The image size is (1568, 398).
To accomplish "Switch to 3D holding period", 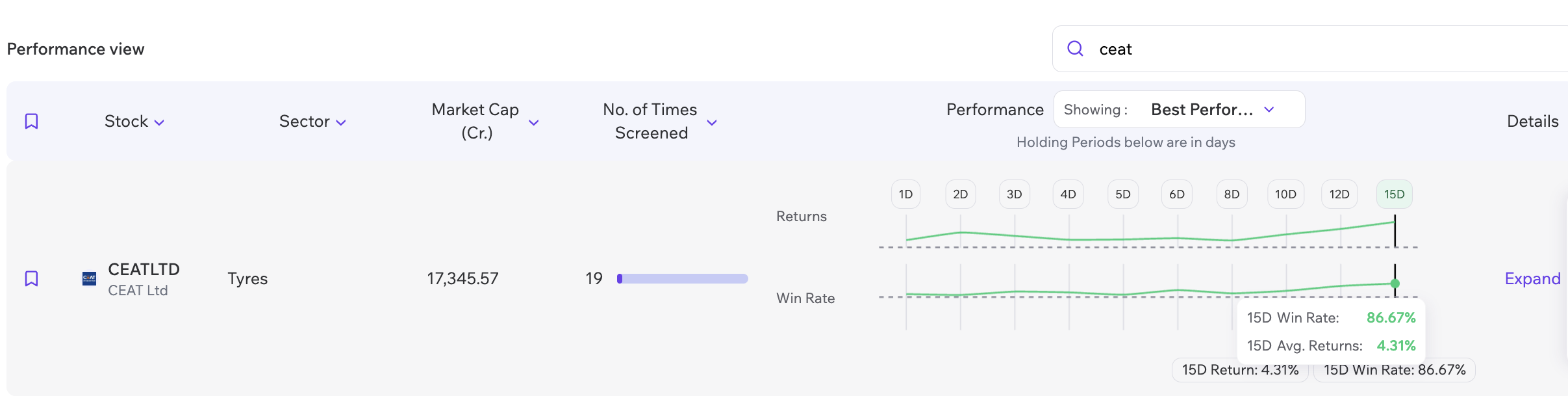I will click(1014, 194).
